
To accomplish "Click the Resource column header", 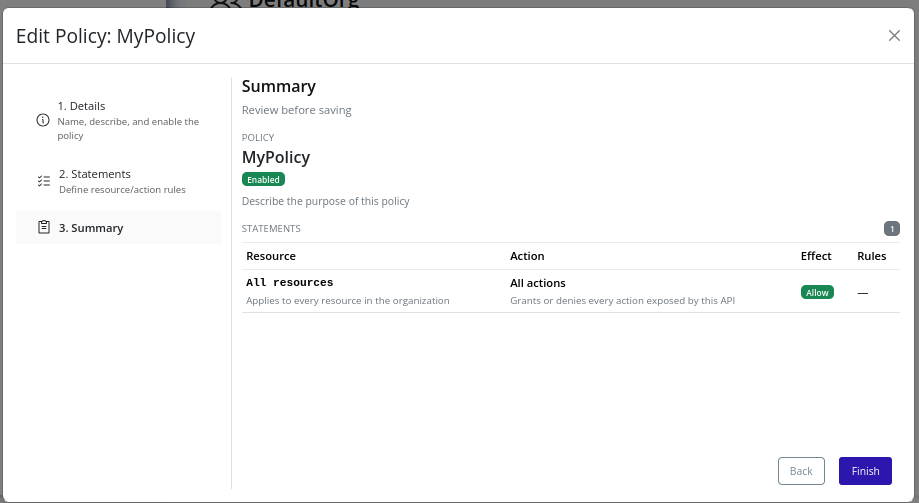I will click(x=271, y=256).
